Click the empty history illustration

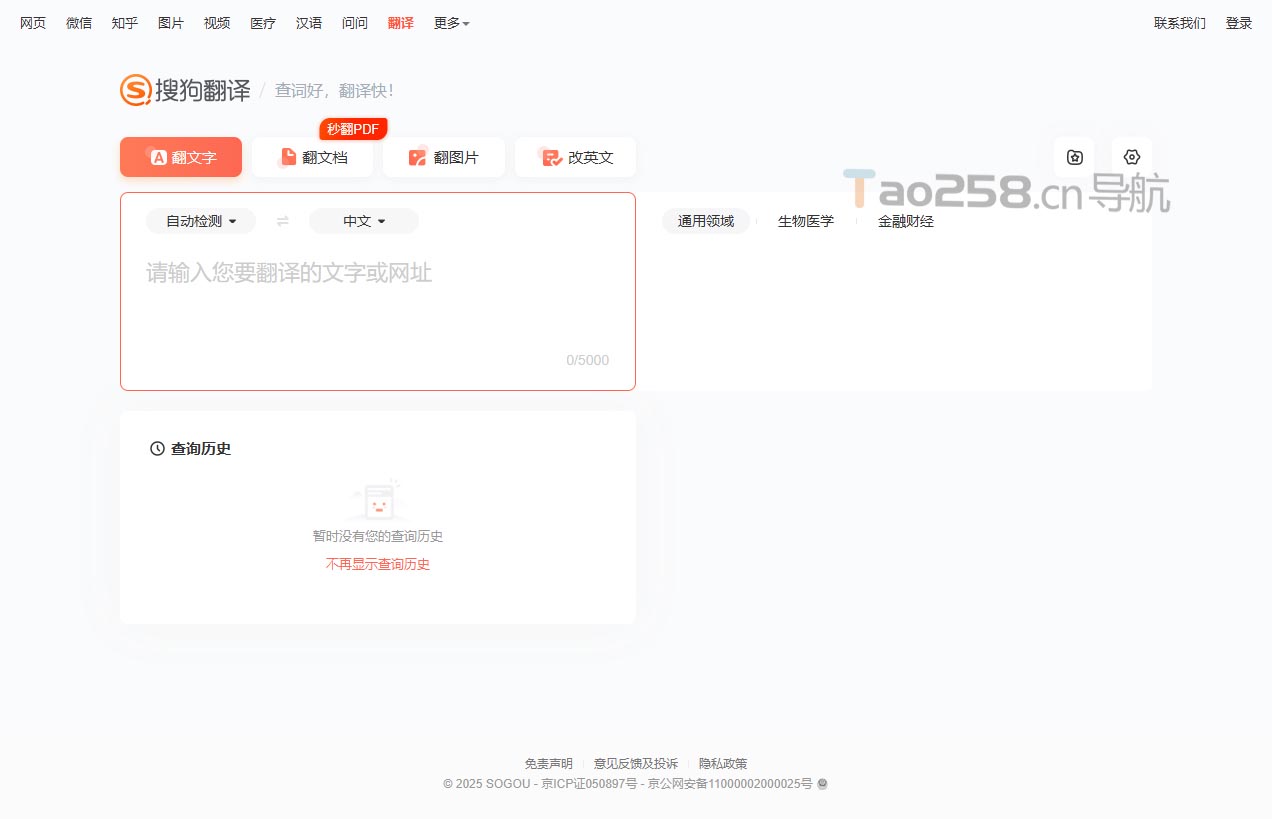[377, 499]
